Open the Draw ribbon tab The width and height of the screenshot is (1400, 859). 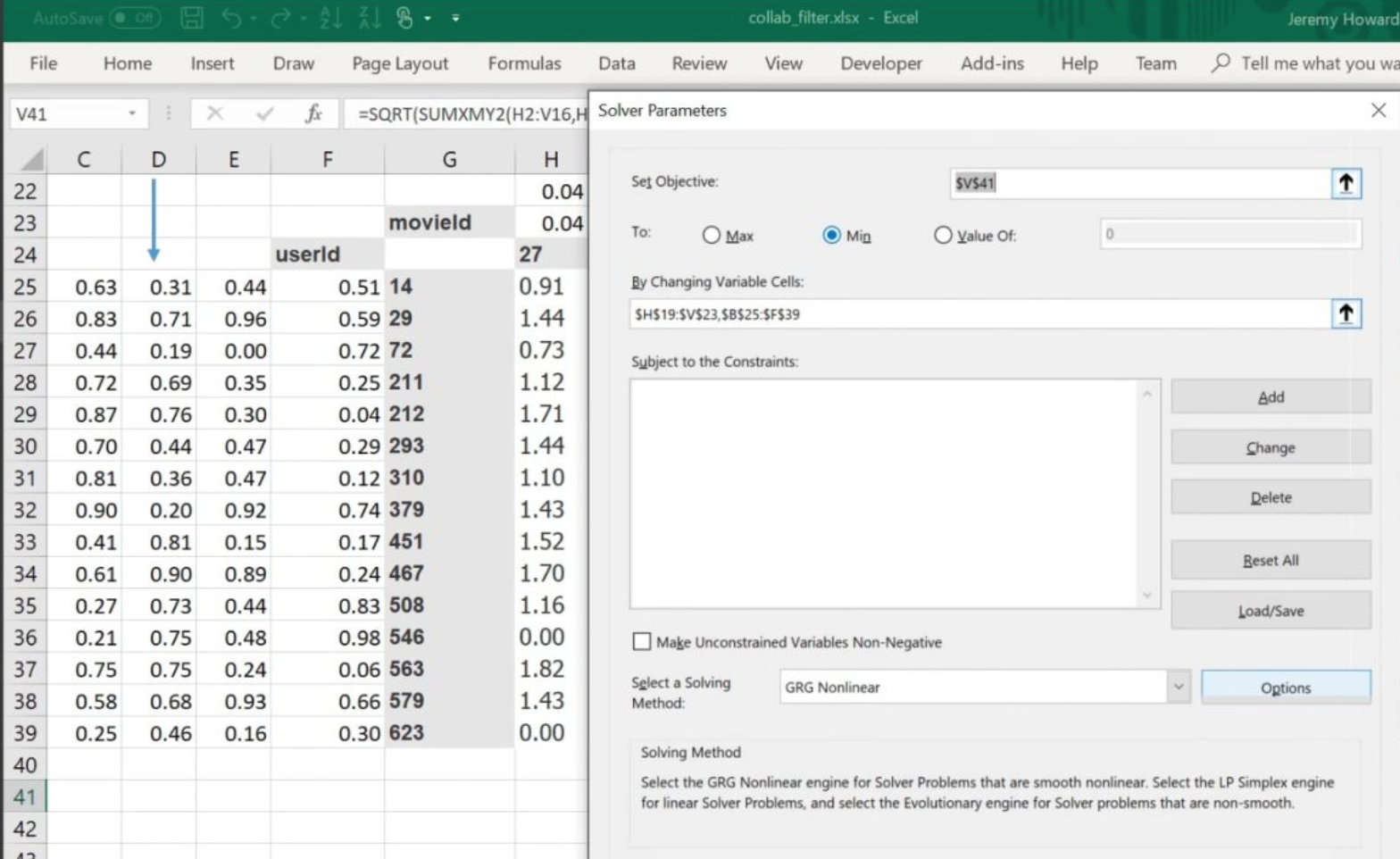tap(294, 63)
